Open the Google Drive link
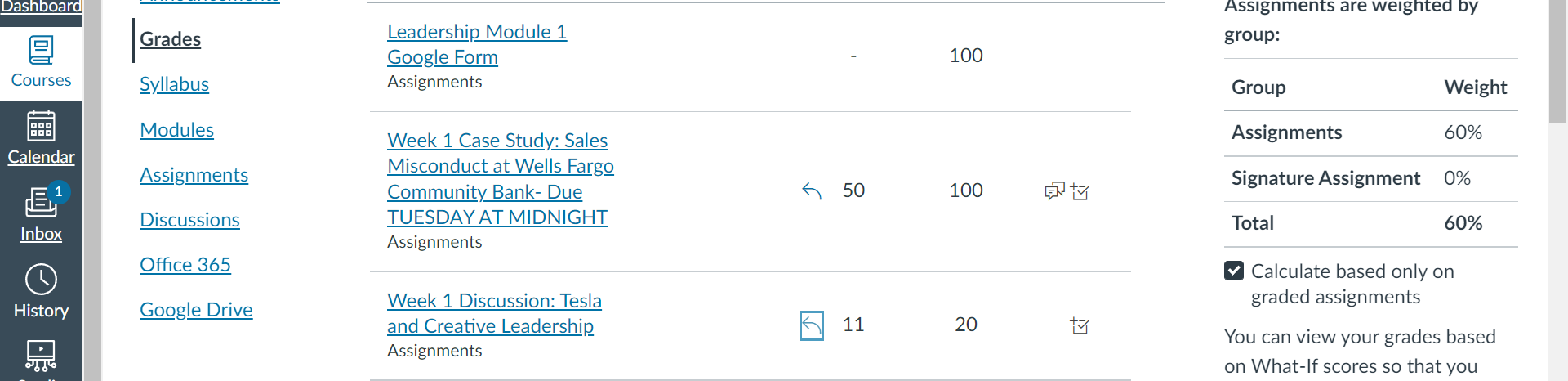 coord(196,310)
